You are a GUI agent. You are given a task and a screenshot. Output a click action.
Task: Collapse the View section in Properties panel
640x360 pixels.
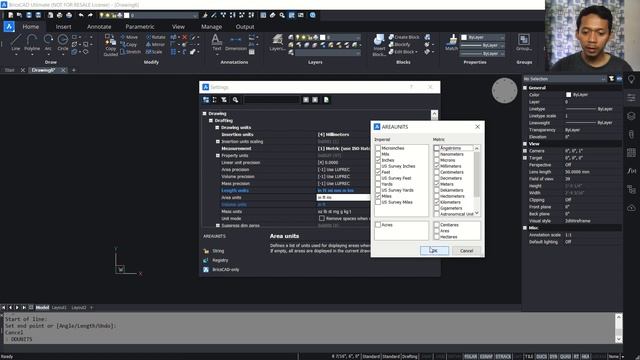525,144
